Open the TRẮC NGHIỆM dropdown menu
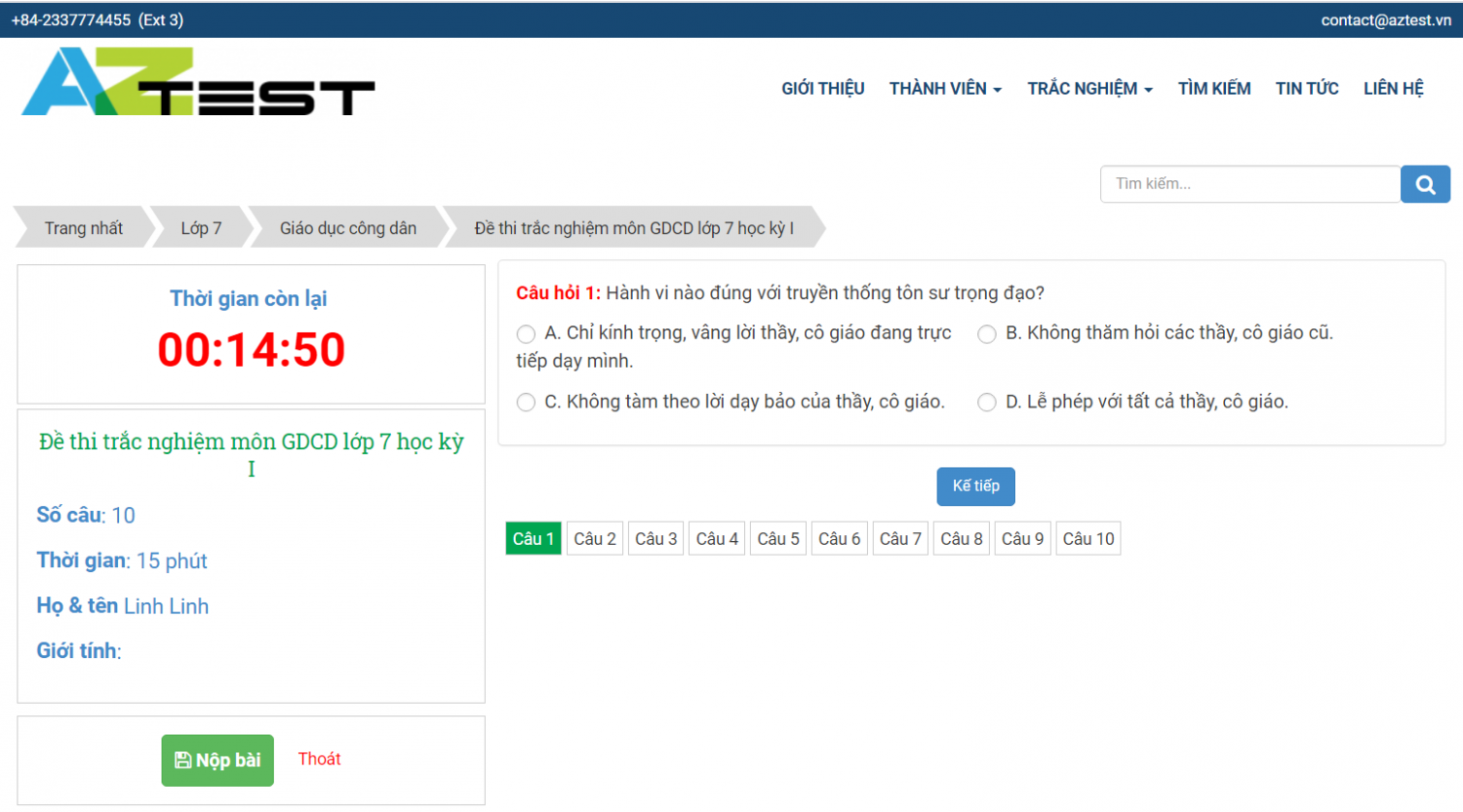The width and height of the screenshot is (1463, 812). pos(1089,89)
